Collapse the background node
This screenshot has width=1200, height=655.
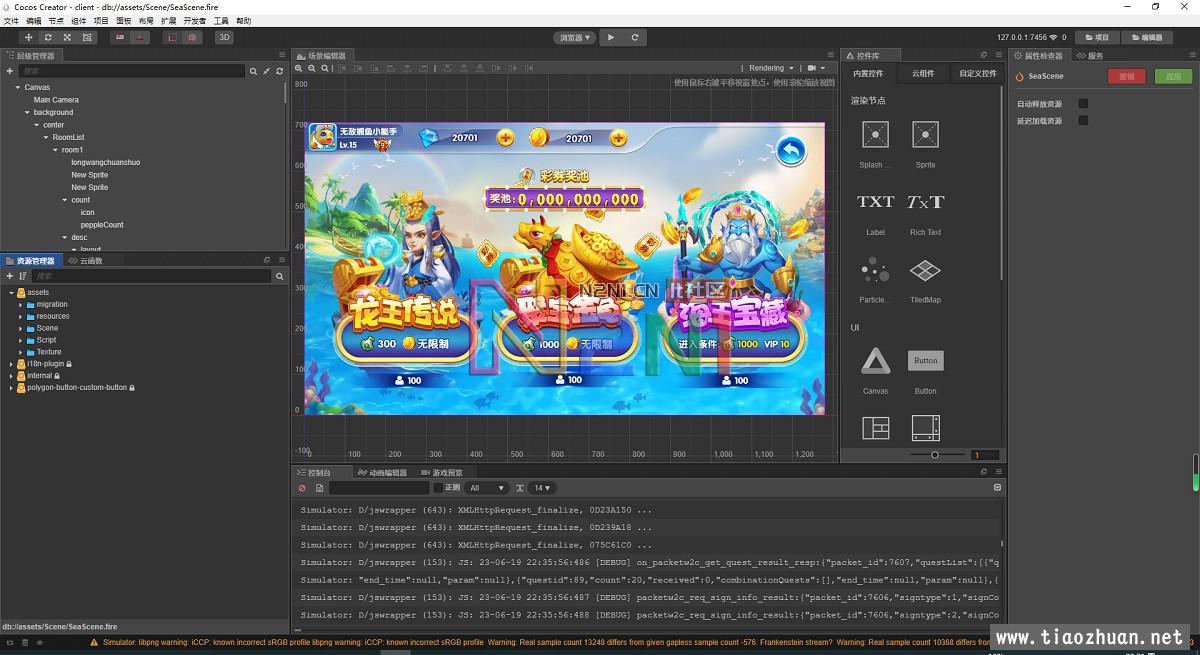[x=27, y=112]
